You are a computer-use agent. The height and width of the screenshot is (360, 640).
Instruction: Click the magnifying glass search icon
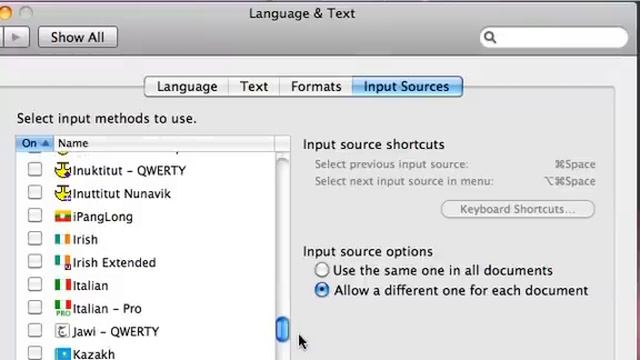click(490, 37)
